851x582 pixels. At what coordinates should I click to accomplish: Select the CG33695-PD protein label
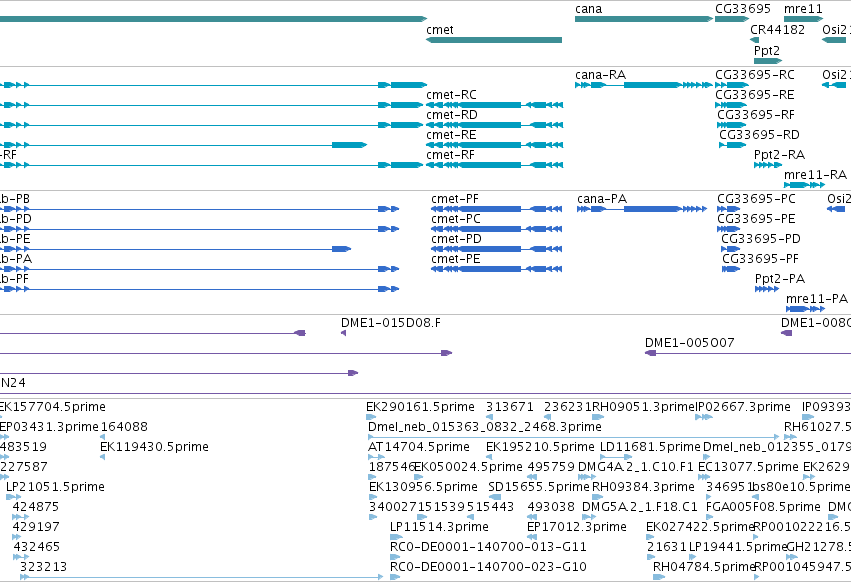[761, 239]
